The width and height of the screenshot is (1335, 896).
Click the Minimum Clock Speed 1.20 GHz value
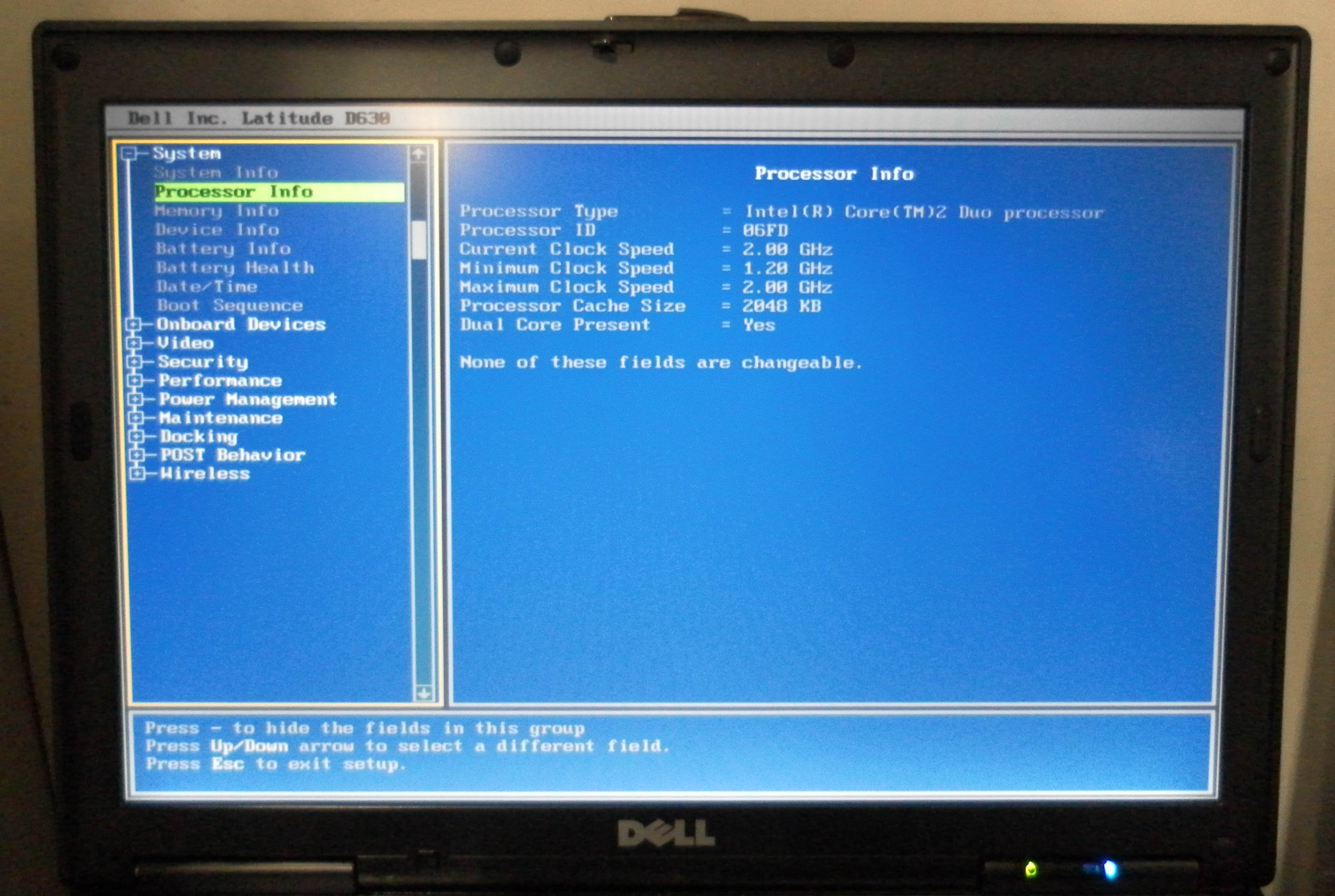click(787, 269)
